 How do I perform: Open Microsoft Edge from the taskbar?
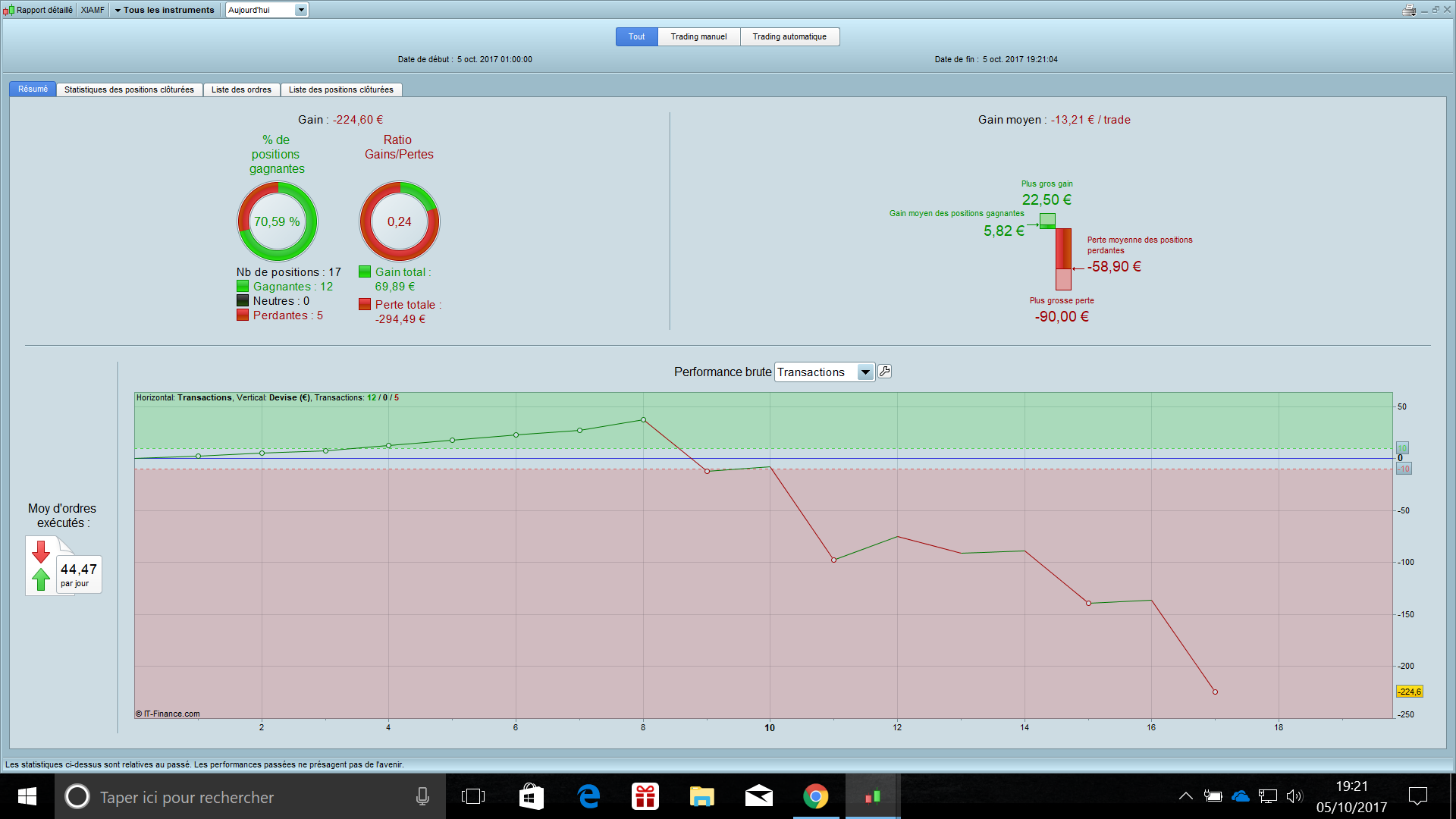(x=588, y=796)
